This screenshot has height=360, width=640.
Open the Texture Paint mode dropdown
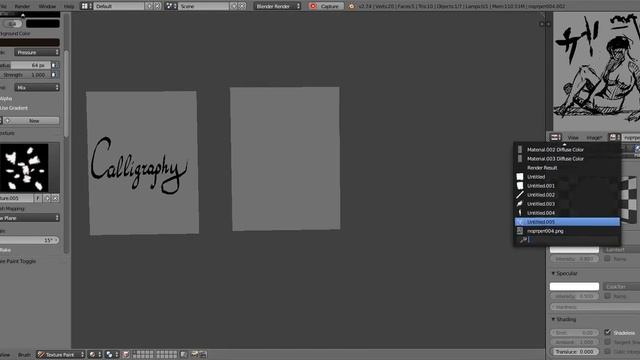click(61, 355)
